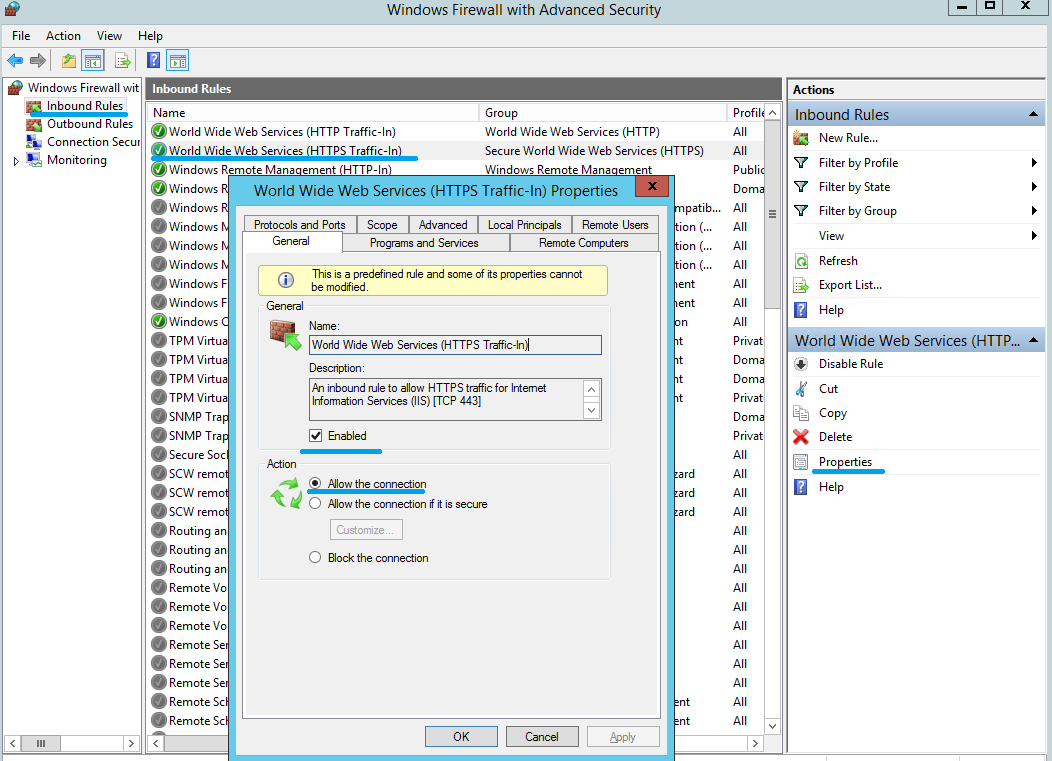1052x761 pixels.
Task: Open the View submenu arrow in Actions
Action: (x=1034, y=236)
